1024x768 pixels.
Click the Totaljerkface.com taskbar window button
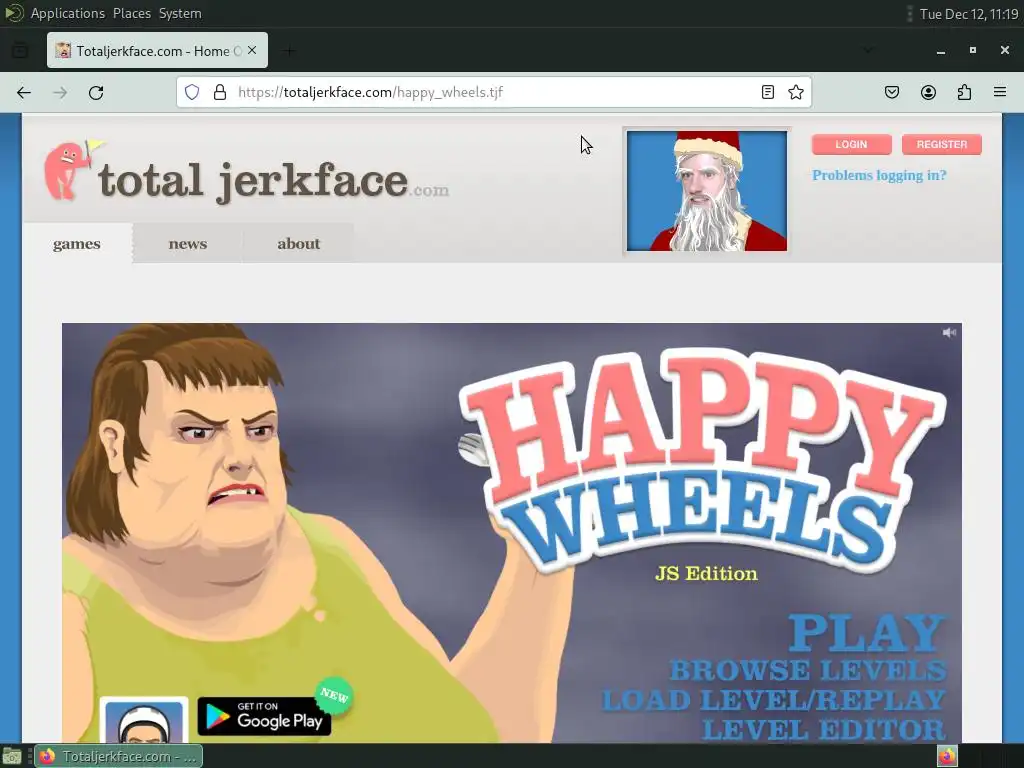(x=119, y=756)
